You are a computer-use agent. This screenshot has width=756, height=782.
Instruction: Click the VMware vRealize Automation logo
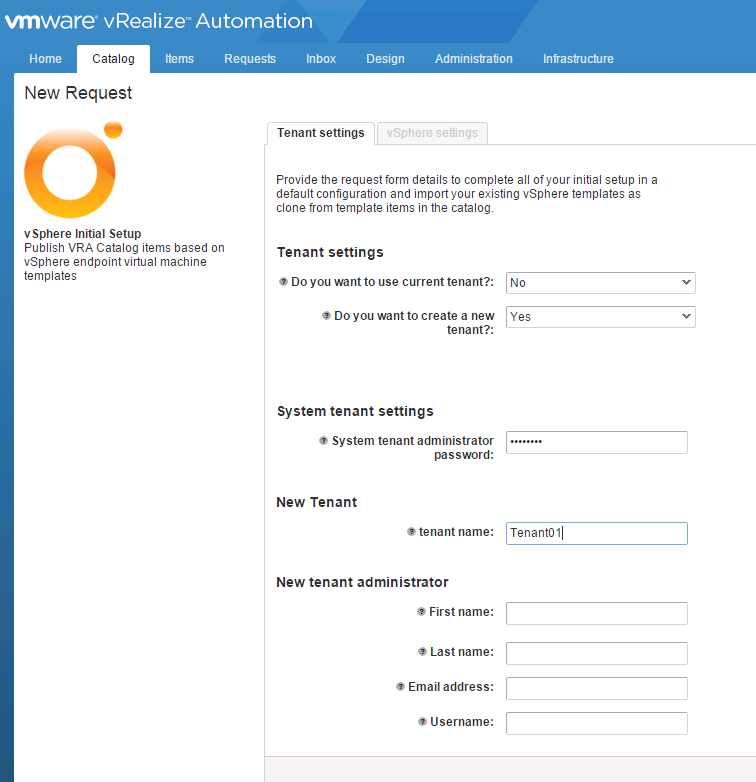point(159,21)
